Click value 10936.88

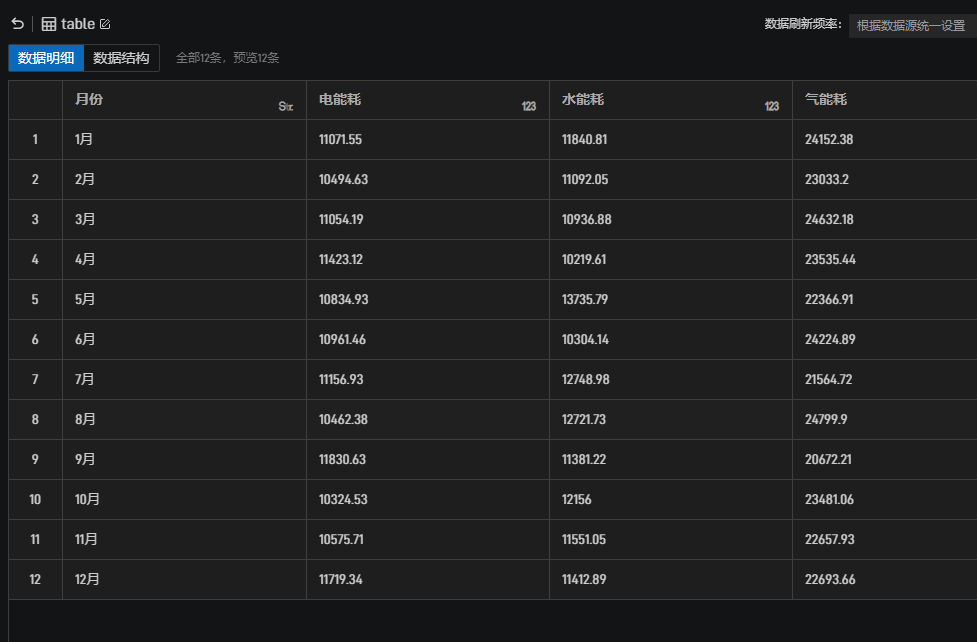586,219
